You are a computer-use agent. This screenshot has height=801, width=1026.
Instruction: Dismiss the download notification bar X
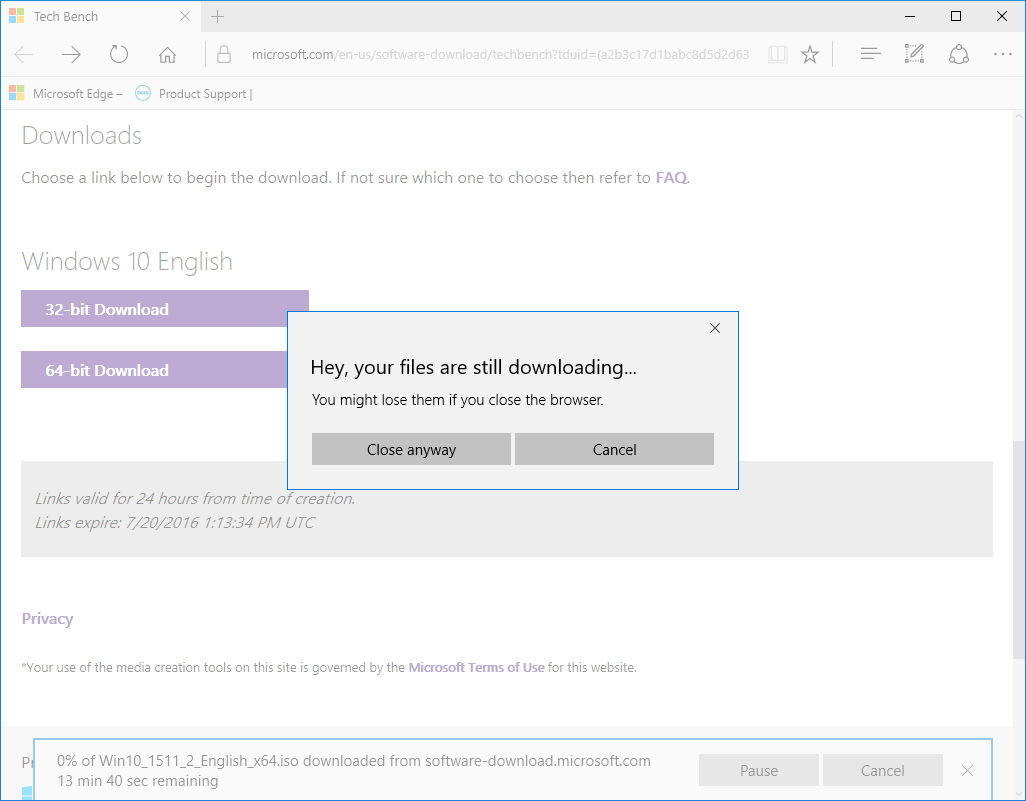click(967, 770)
